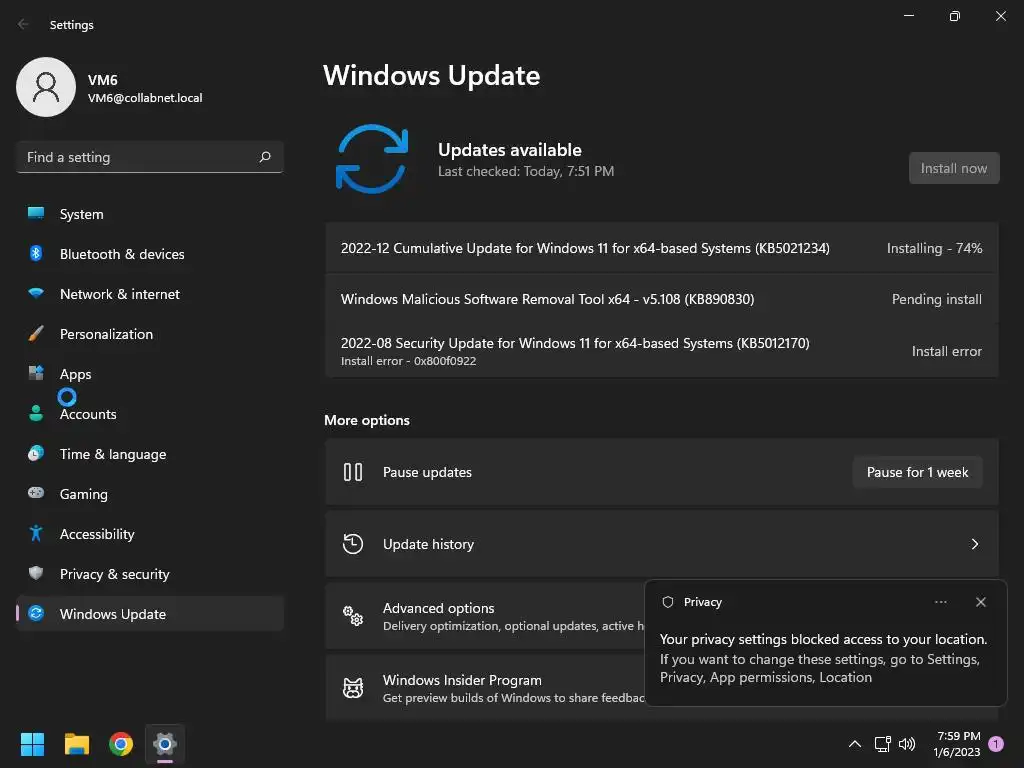
Task: Click the 'Install error - 0x800f0922' text
Action: (408, 360)
